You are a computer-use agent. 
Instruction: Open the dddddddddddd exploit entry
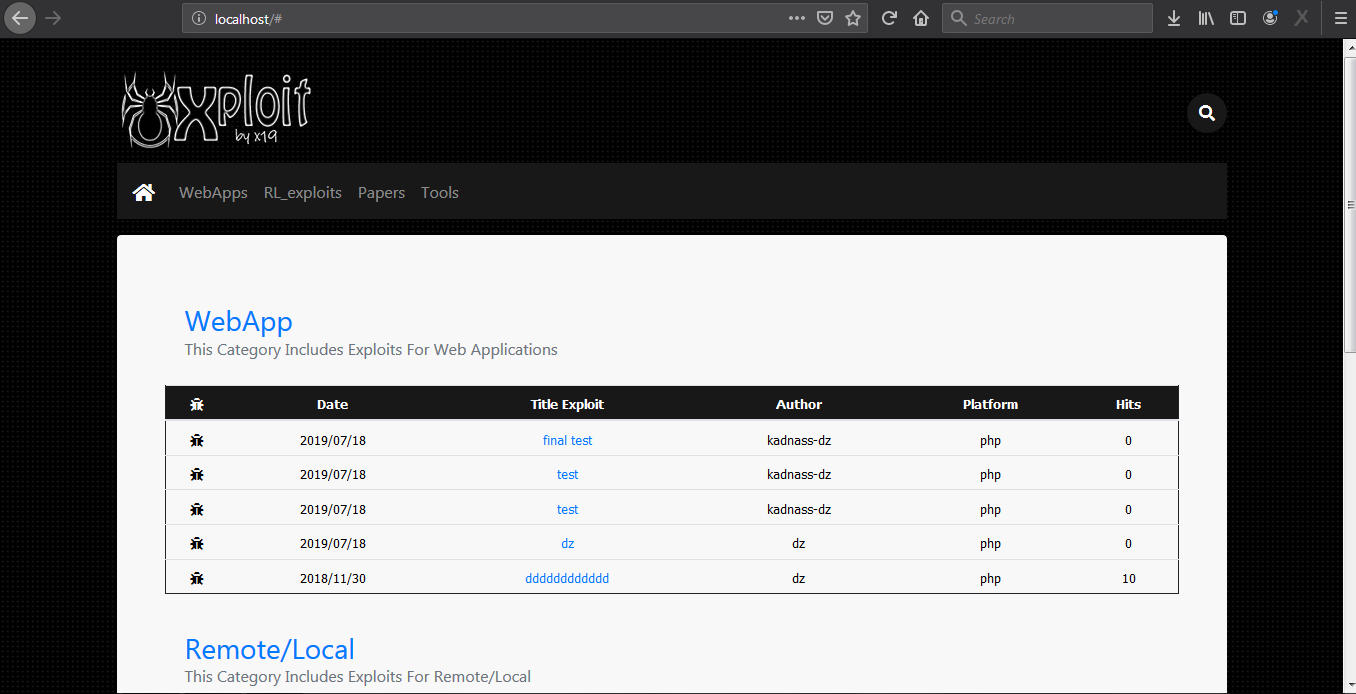(x=567, y=577)
